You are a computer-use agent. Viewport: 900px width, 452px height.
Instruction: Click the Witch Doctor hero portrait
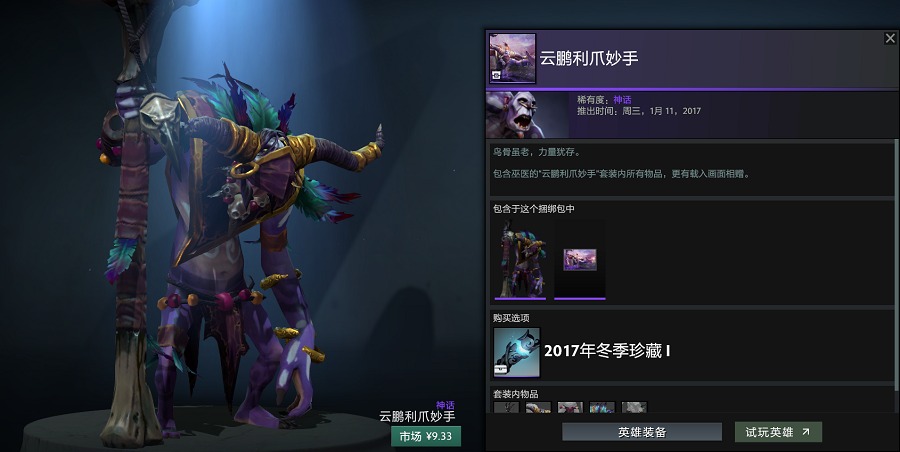527,115
